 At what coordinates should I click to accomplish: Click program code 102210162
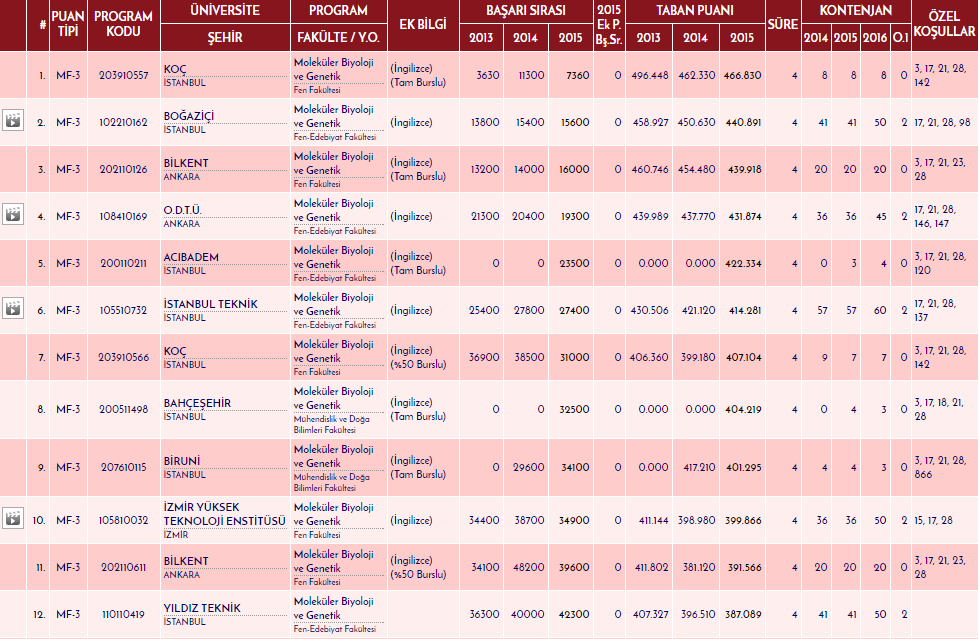[124, 122]
